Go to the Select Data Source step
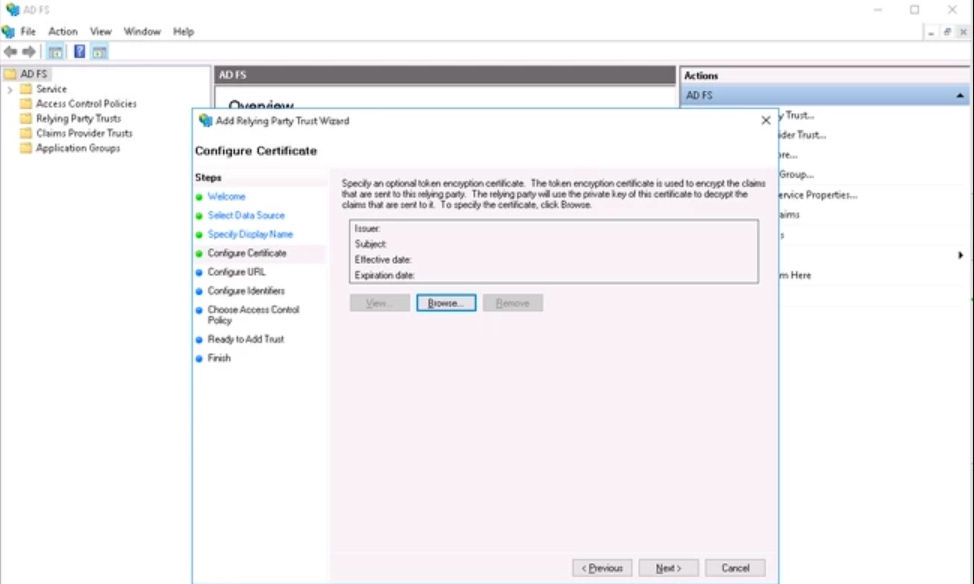974x584 pixels. pos(246,215)
